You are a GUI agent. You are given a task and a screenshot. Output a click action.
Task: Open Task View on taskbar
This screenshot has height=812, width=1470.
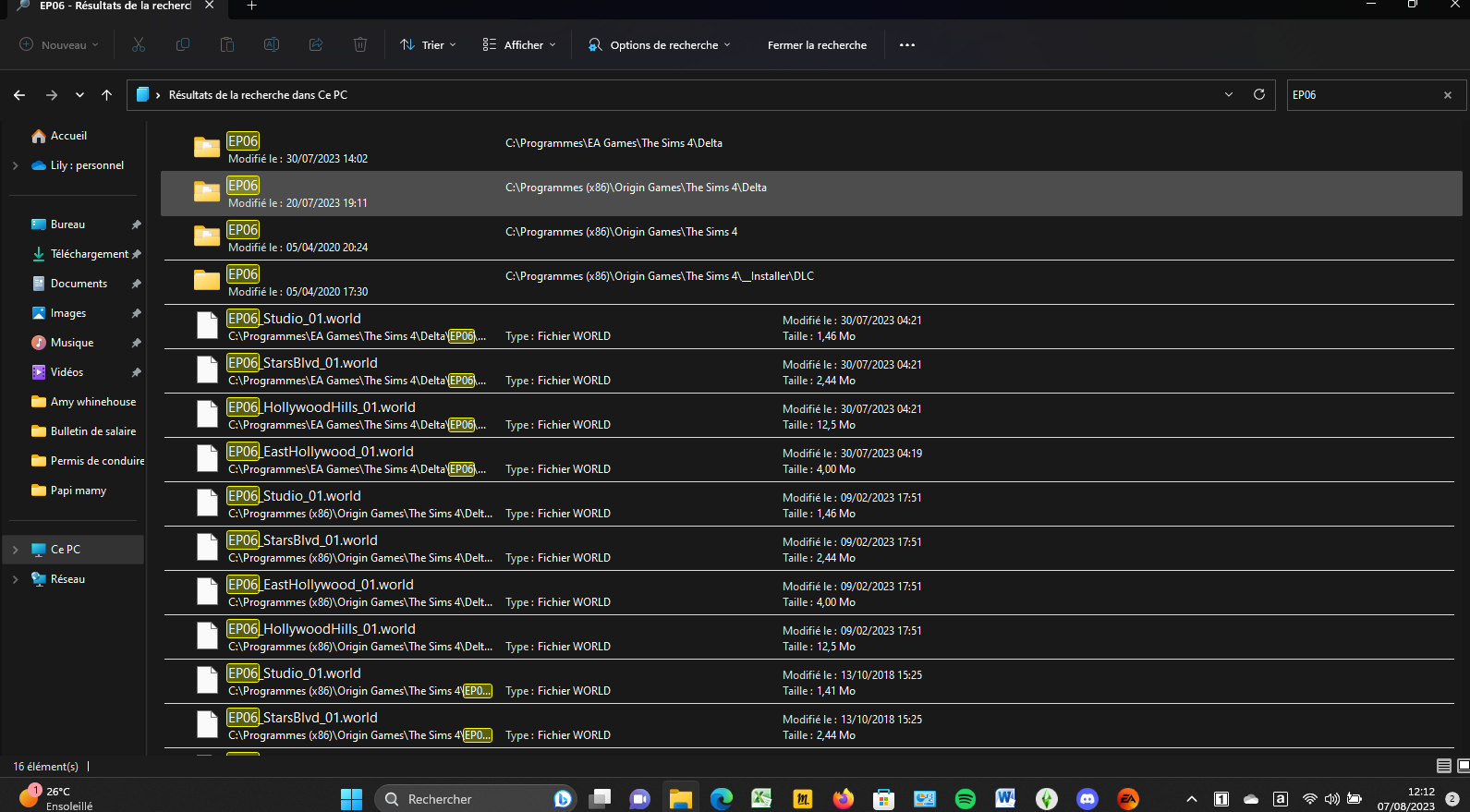pos(601,799)
